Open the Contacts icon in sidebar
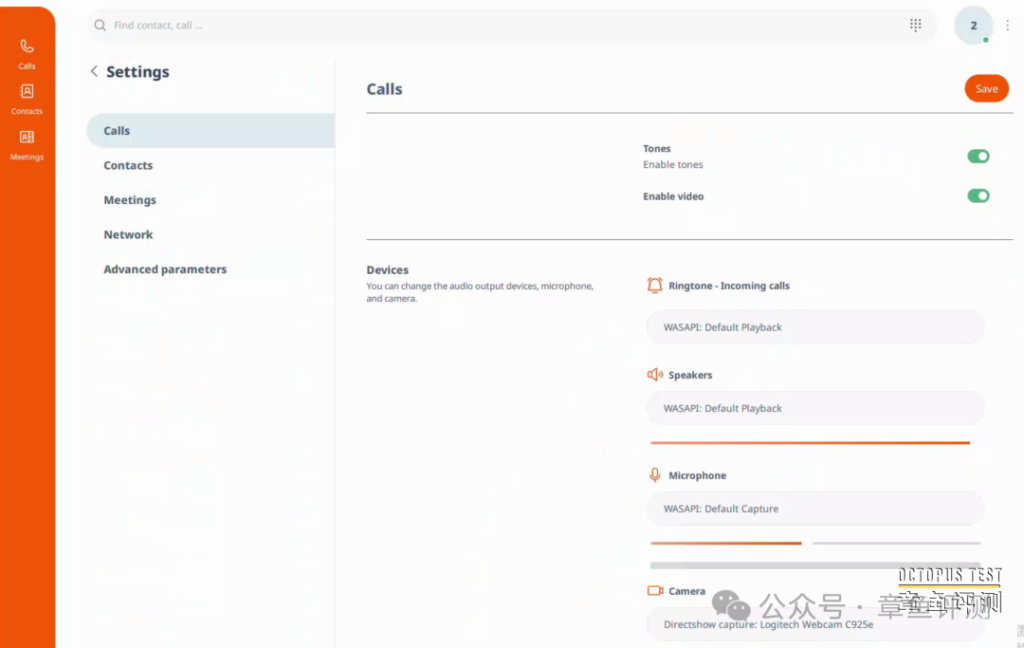 pos(27,97)
